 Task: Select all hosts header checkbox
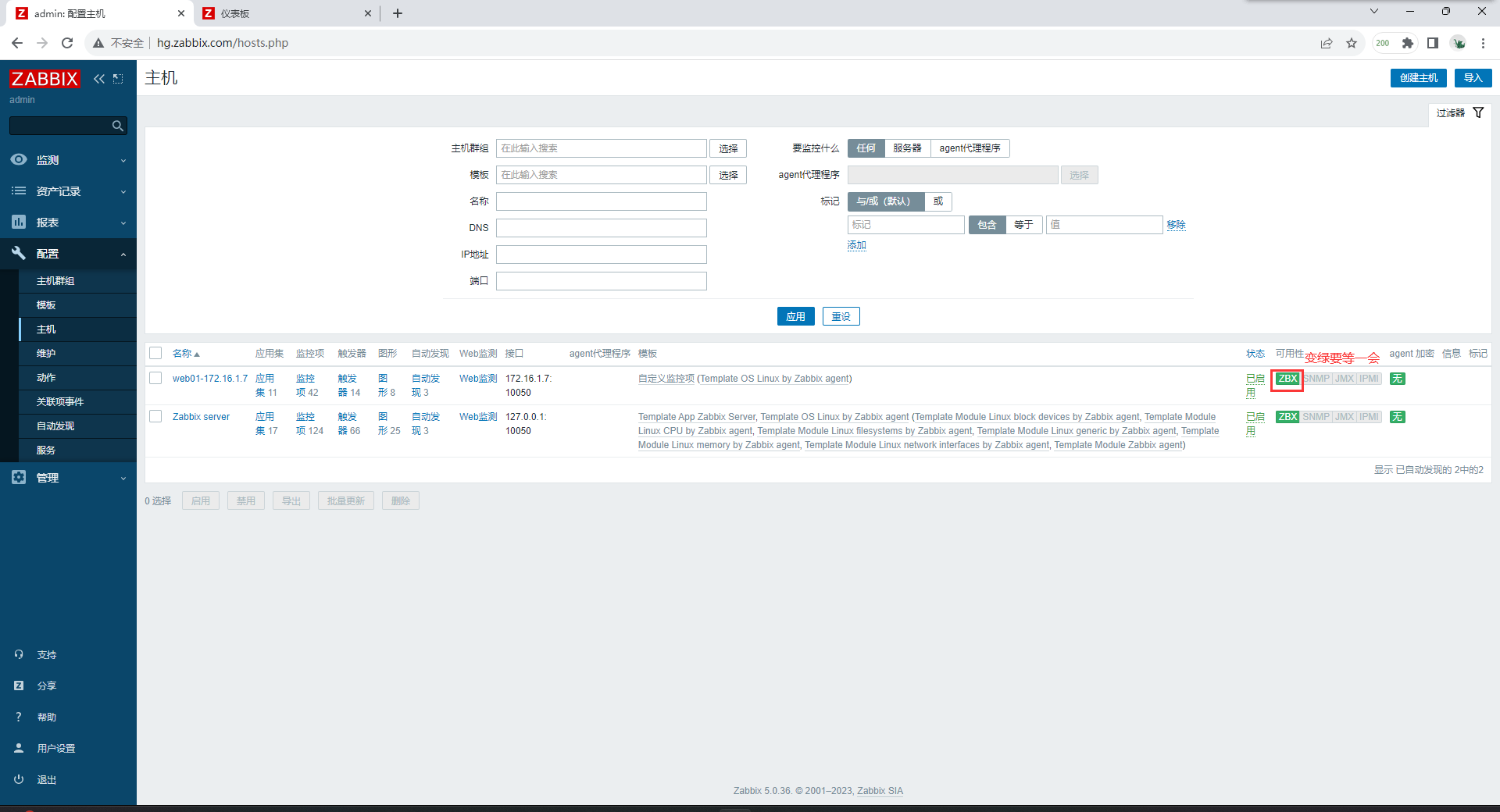tap(155, 353)
